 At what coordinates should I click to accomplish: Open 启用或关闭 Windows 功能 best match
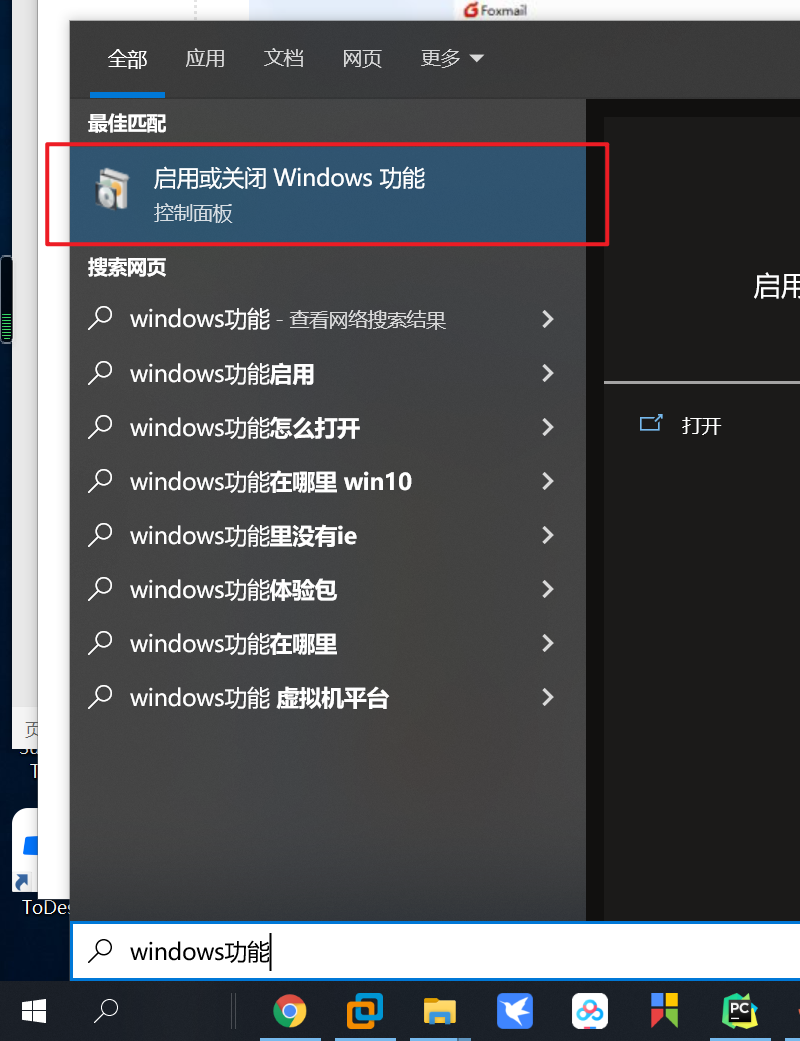click(x=328, y=194)
